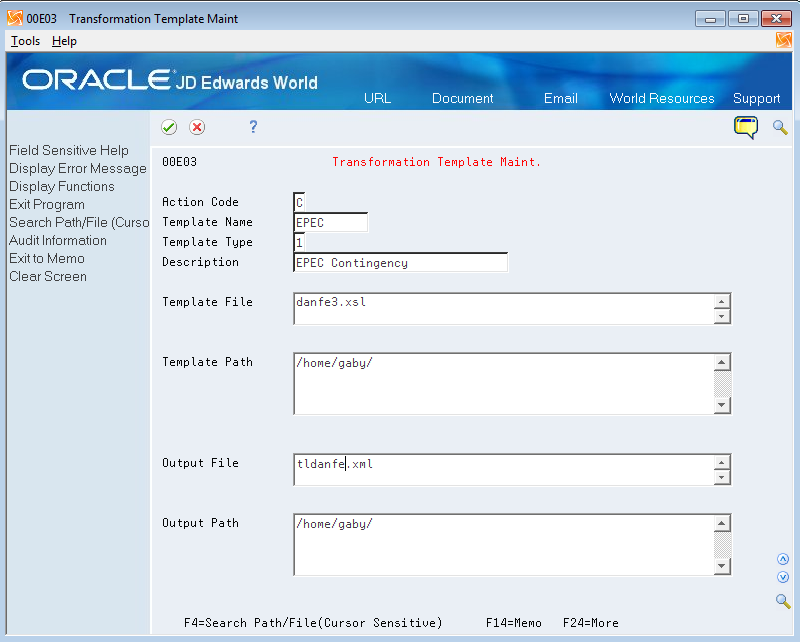This screenshot has height=642, width=800.
Task: Click the Template Path text area
Action: pyautogui.click(x=504, y=383)
